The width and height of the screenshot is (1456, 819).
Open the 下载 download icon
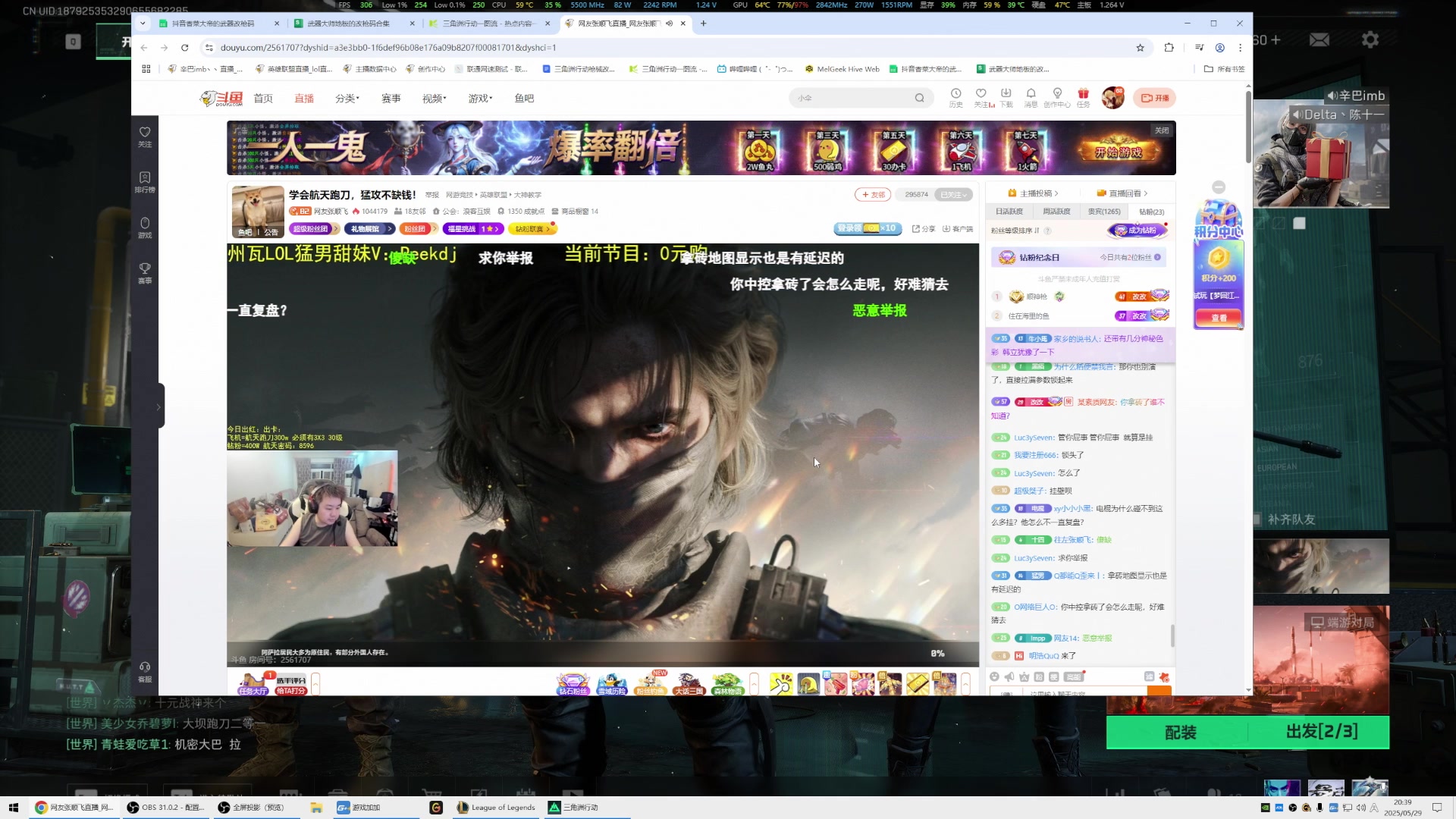pyautogui.click(x=1006, y=98)
